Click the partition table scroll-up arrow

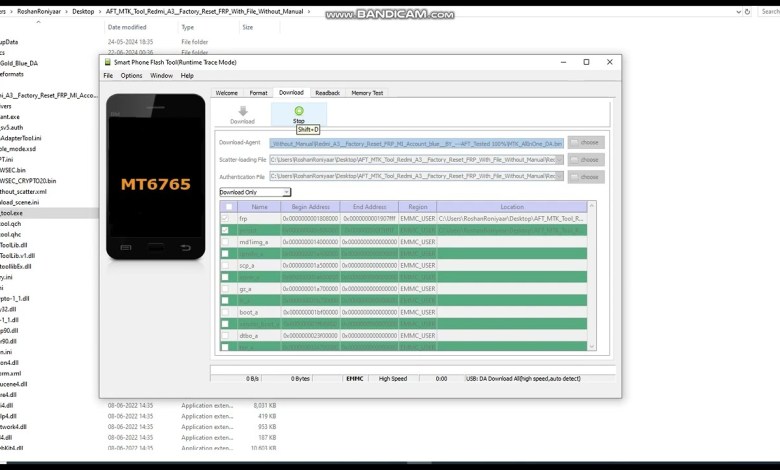pyautogui.click(x=591, y=205)
